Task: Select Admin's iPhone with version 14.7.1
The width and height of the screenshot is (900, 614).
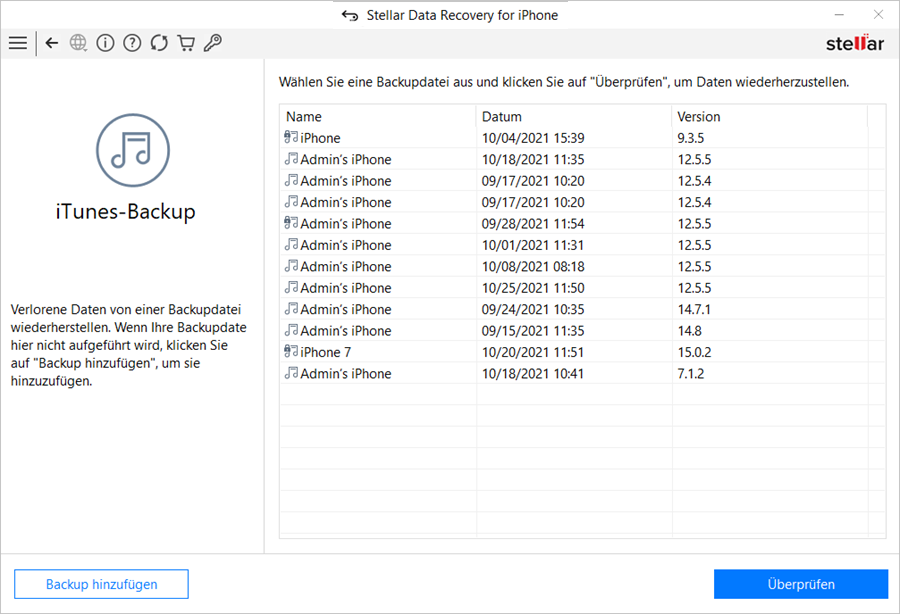Action: coord(346,309)
